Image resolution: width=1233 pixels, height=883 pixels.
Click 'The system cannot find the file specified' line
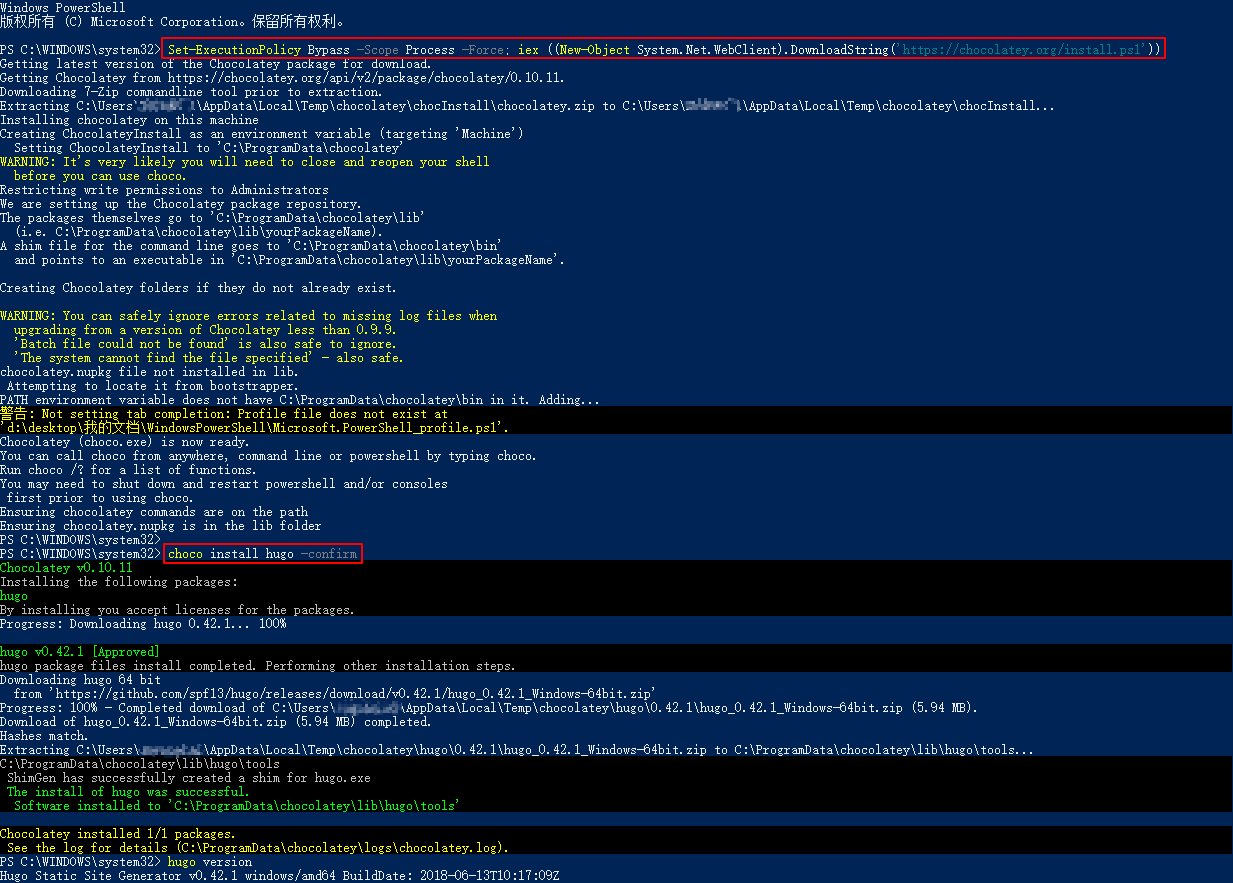(209, 357)
